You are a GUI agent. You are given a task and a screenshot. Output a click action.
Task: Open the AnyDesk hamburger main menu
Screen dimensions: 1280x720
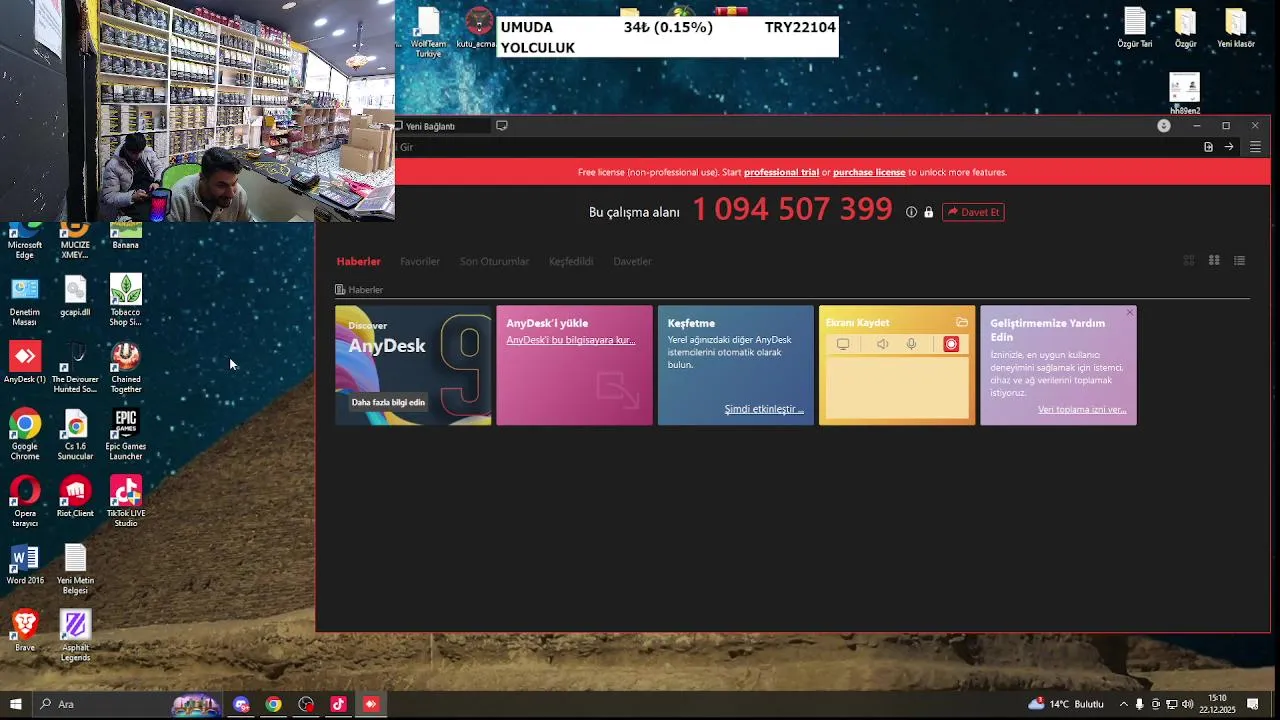tap(1255, 147)
